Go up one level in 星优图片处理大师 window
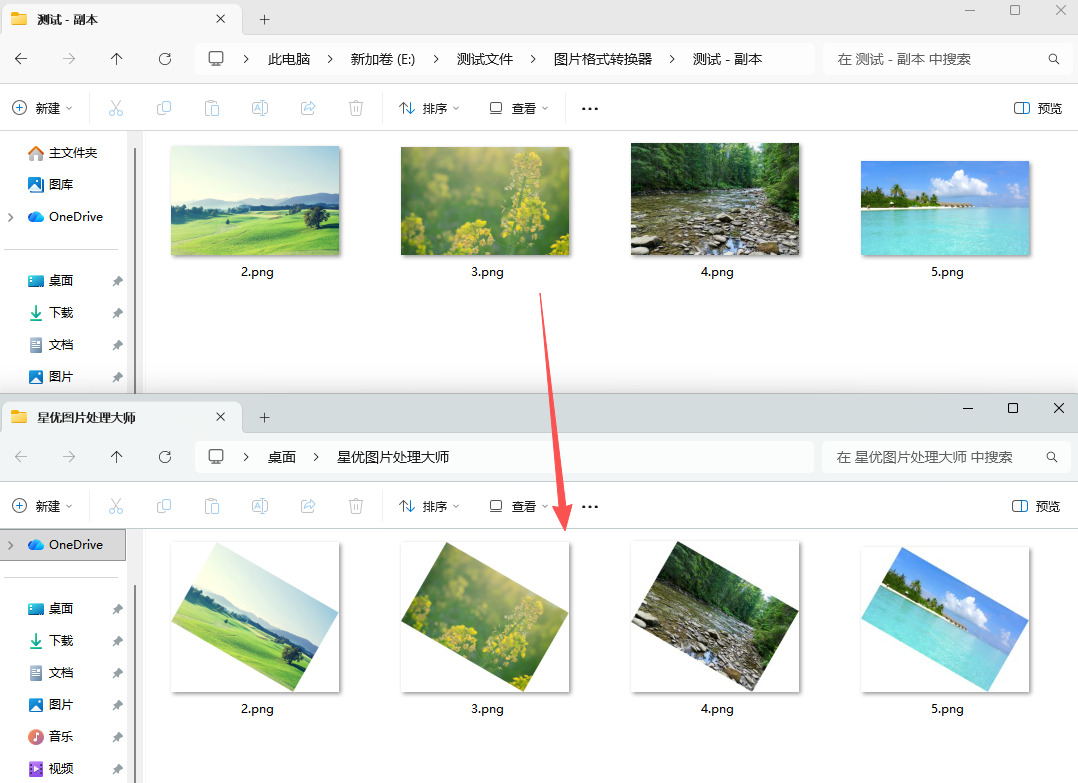The image size is (1078, 783). click(117, 456)
